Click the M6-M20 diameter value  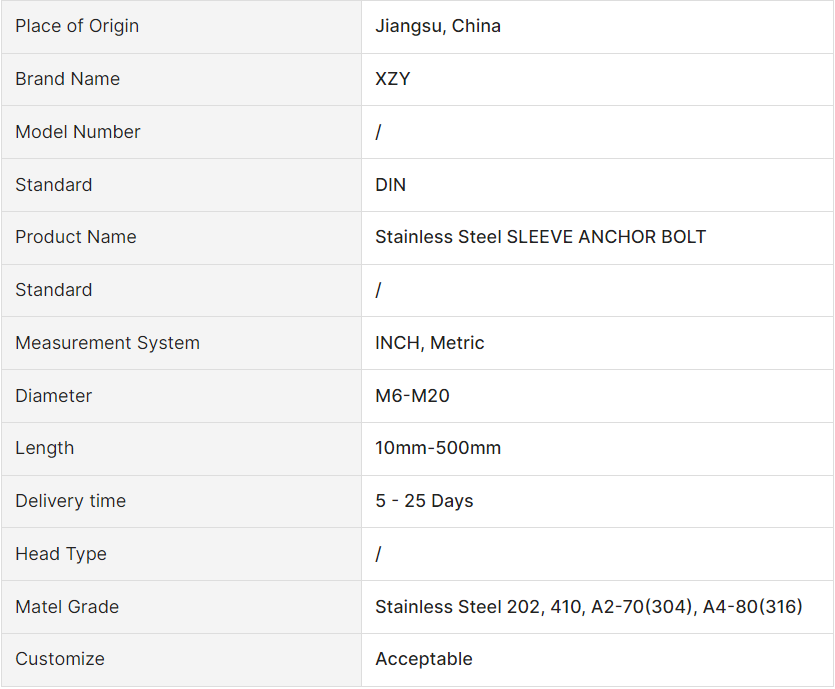(413, 396)
